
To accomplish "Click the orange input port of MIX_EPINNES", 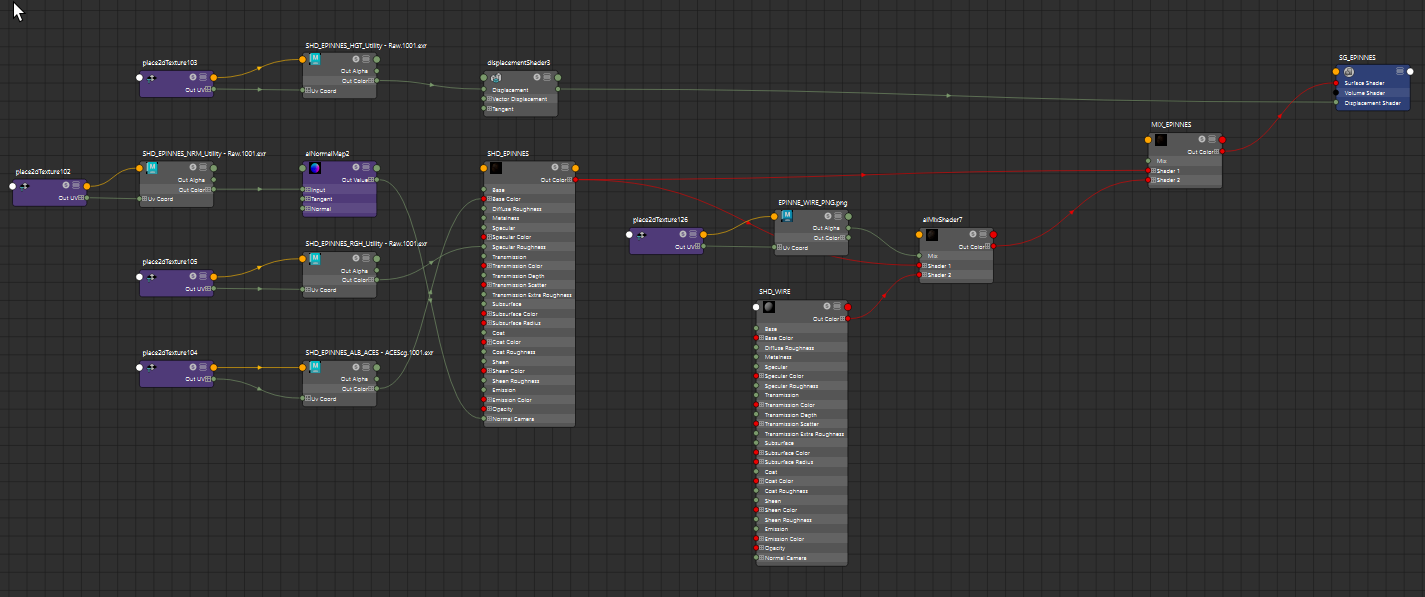I will tap(1148, 140).
